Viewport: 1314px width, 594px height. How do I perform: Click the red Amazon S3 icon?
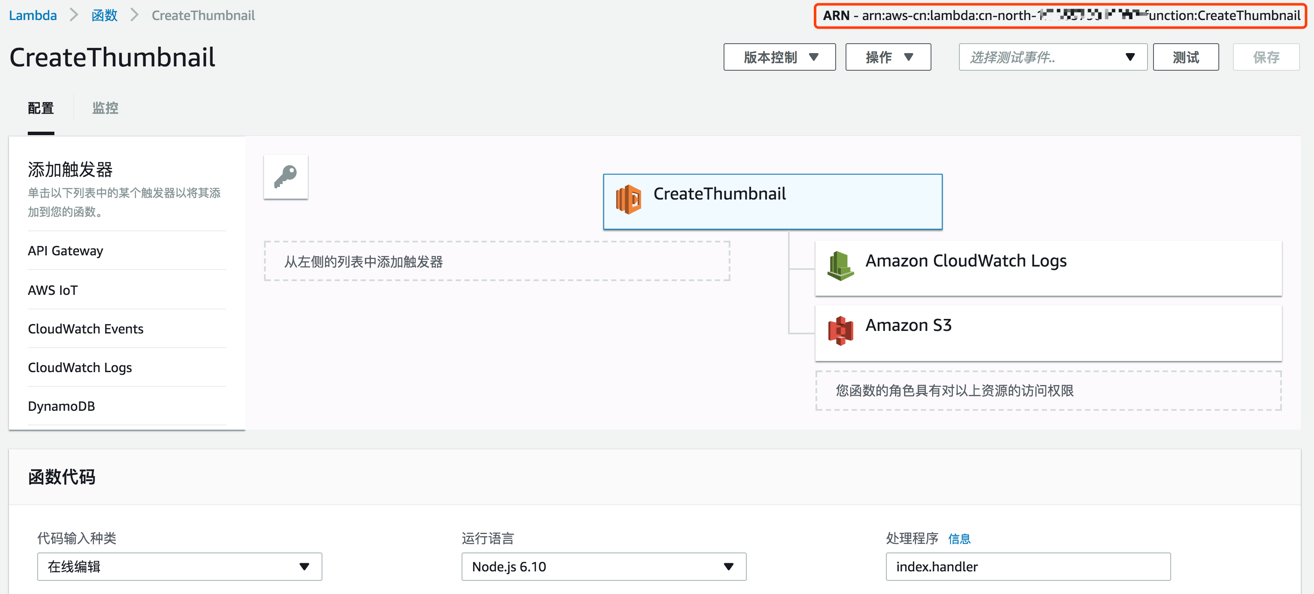point(841,330)
